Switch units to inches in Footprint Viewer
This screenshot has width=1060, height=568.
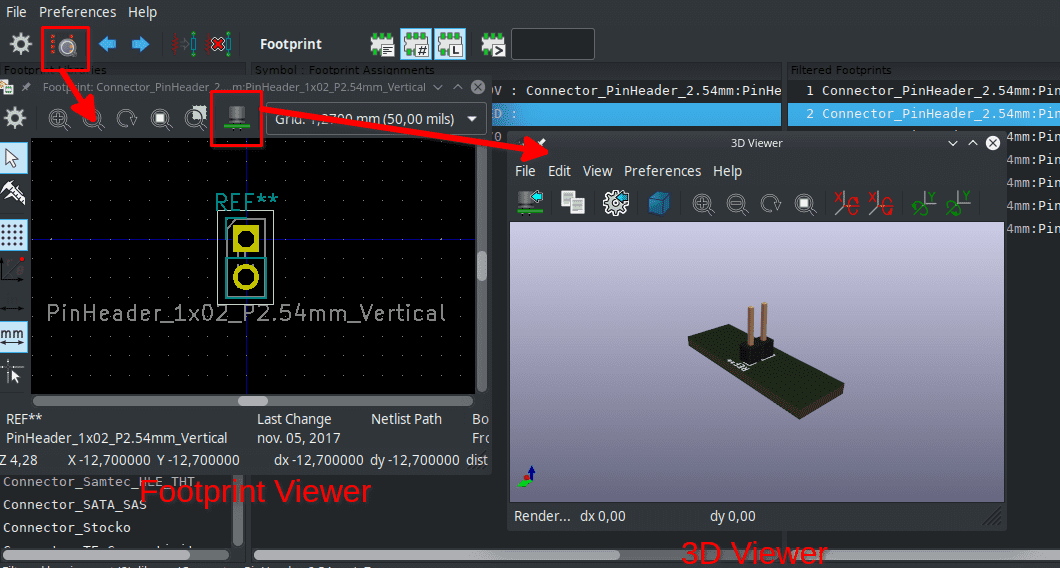pos(13,306)
